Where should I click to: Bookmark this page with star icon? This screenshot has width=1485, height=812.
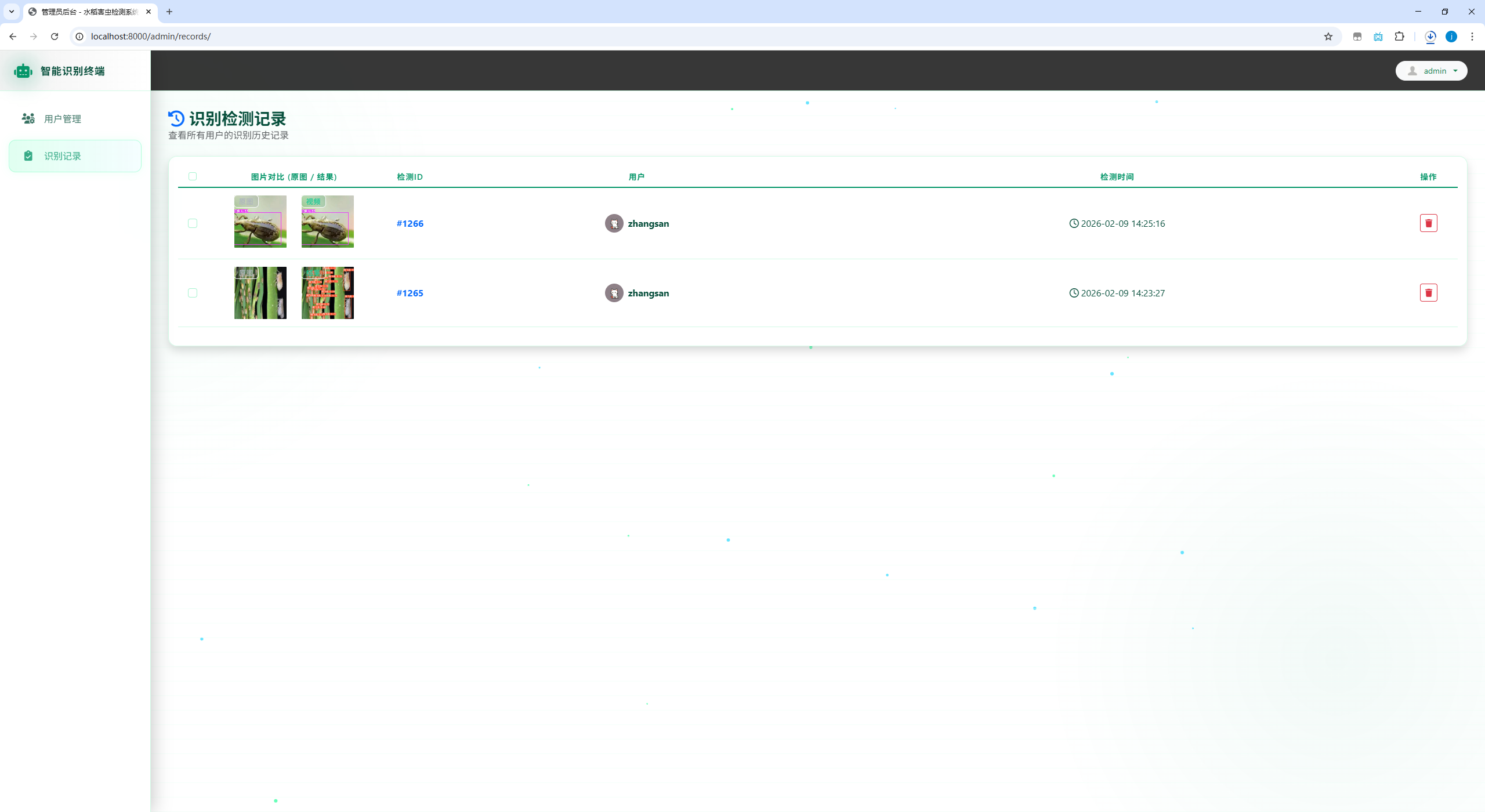coord(1328,37)
